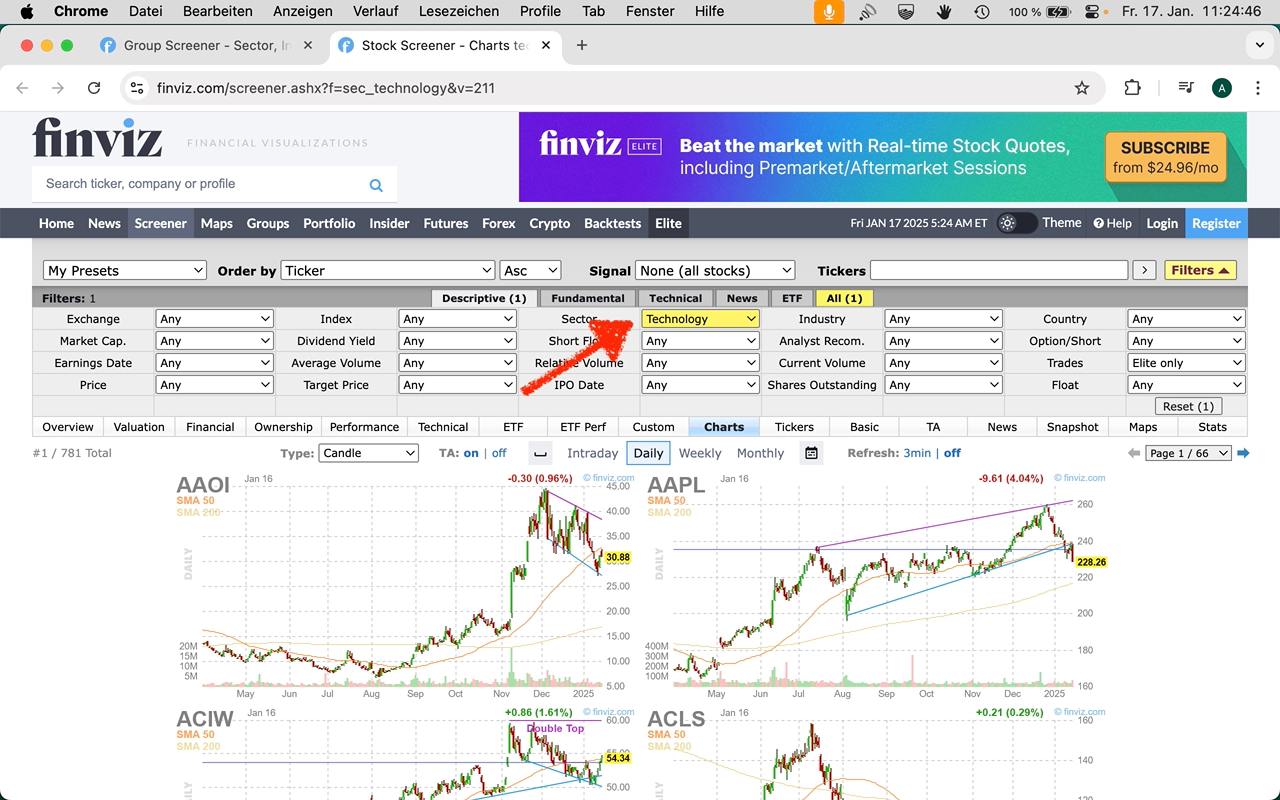The image size is (1280, 800).
Task: Click the Tickers input field
Action: (998, 270)
